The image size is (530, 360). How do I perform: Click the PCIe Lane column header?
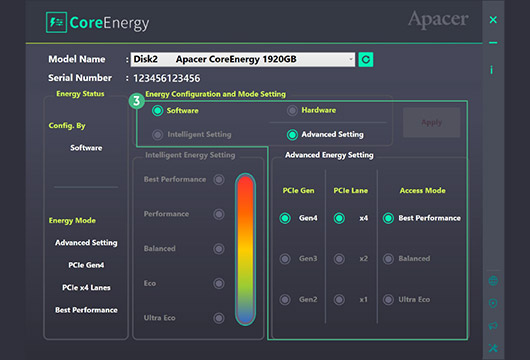pyautogui.click(x=351, y=191)
